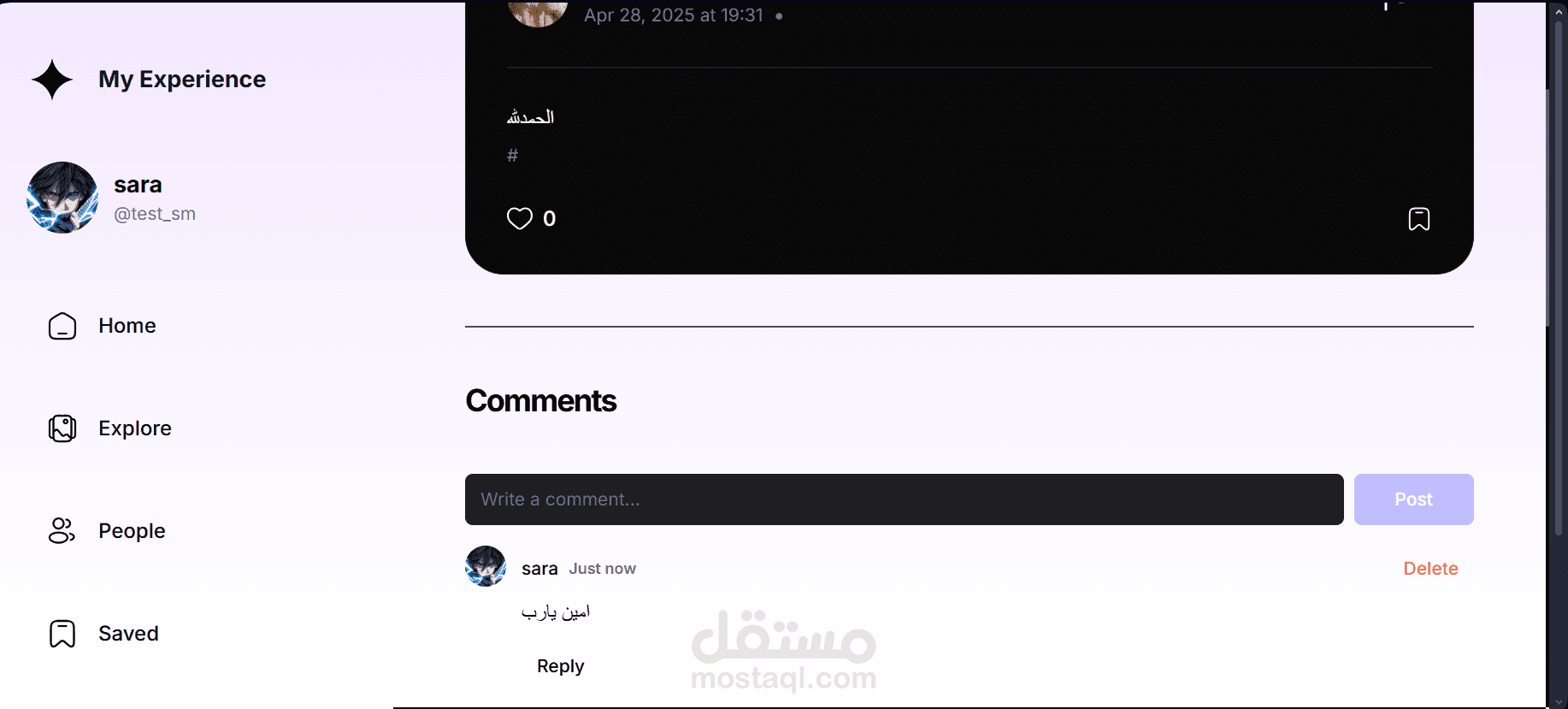
Task: Go to the Home menu label
Action: pos(127,326)
